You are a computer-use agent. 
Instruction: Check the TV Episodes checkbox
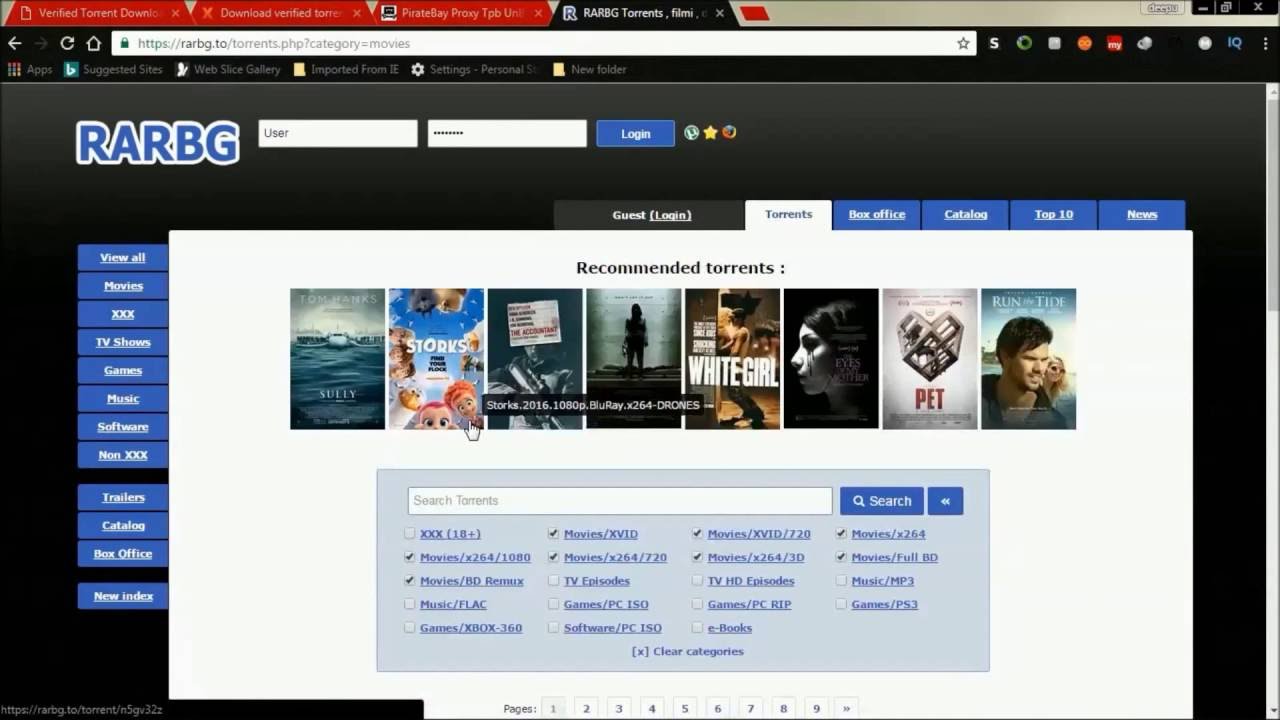pyautogui.click(x=553, y=581)
